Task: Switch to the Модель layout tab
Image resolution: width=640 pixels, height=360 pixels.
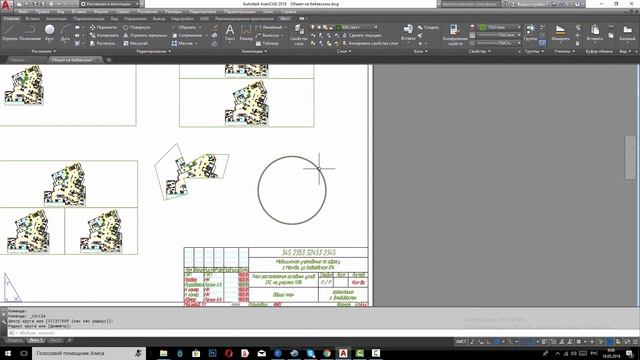Action: [x=15, y=340]
